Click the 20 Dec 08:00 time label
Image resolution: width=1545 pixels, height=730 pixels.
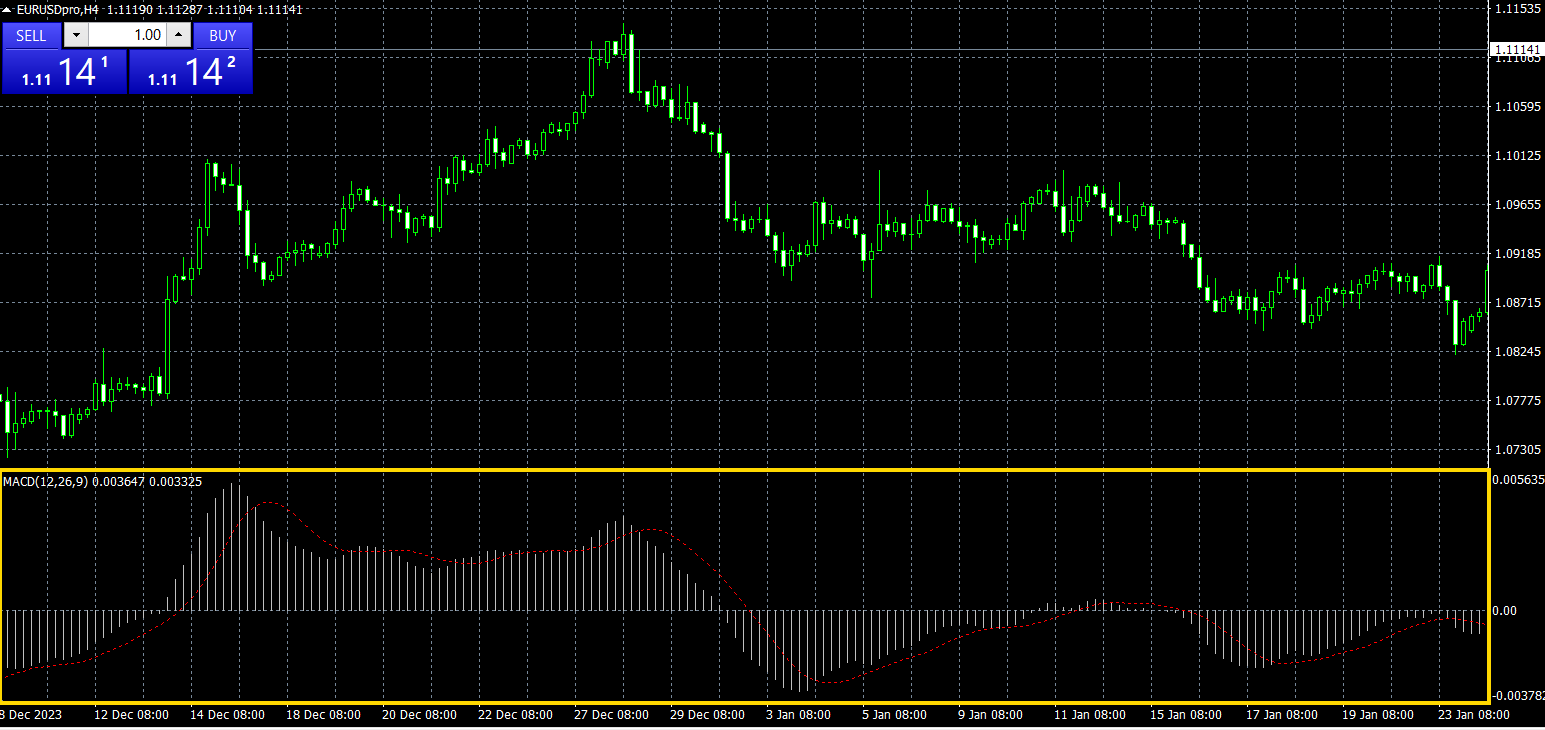click(419, 715)
